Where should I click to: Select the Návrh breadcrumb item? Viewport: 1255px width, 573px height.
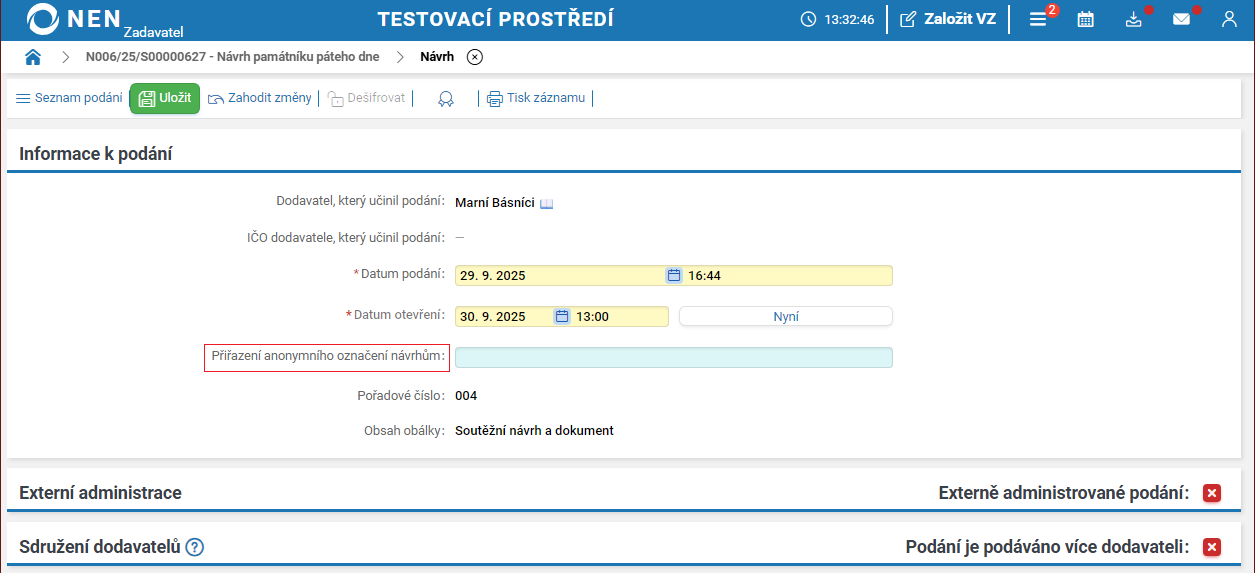[437, 57]
